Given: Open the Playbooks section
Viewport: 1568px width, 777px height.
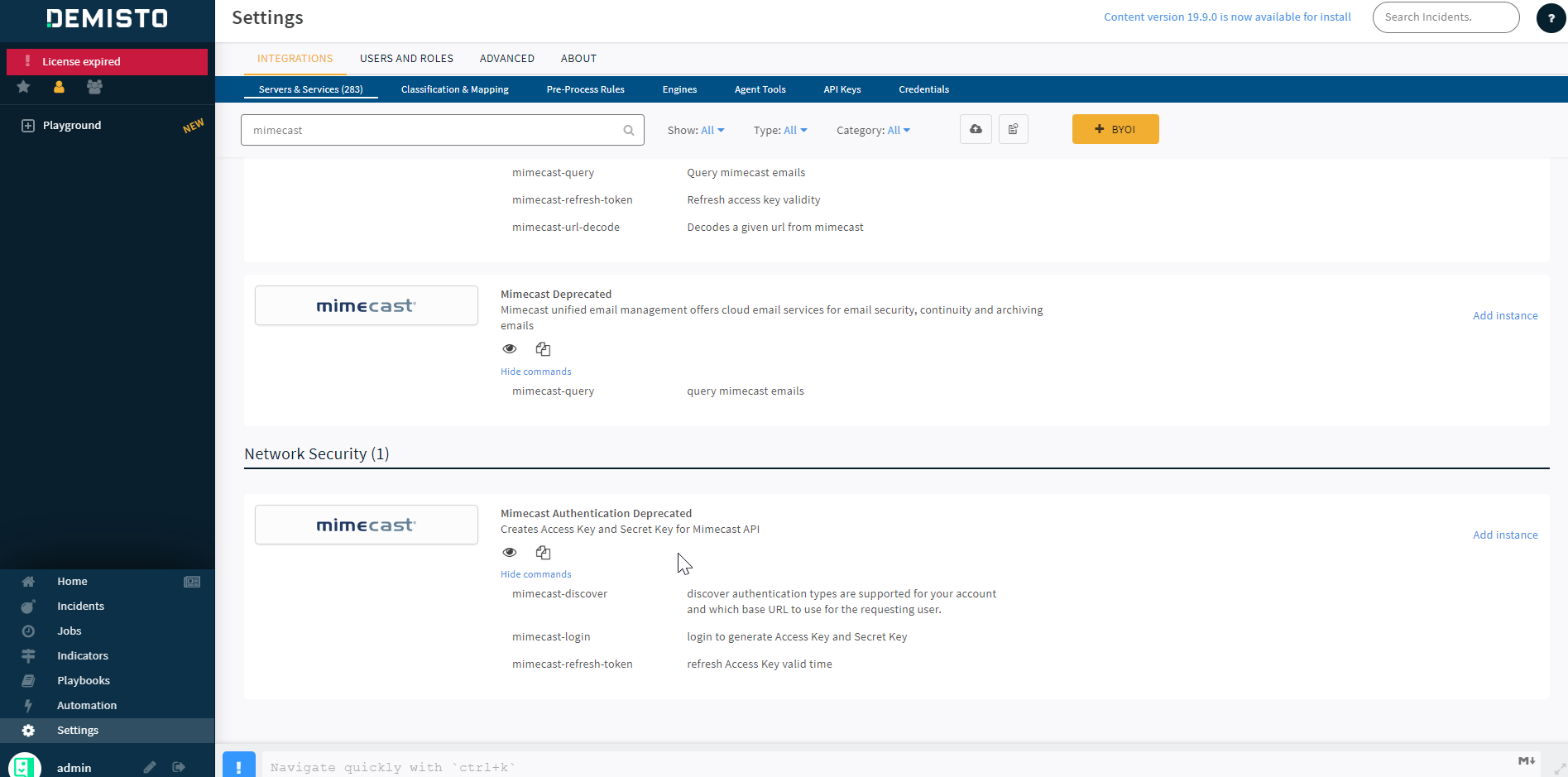Looking at the screenshot, I should coord(83,680).
